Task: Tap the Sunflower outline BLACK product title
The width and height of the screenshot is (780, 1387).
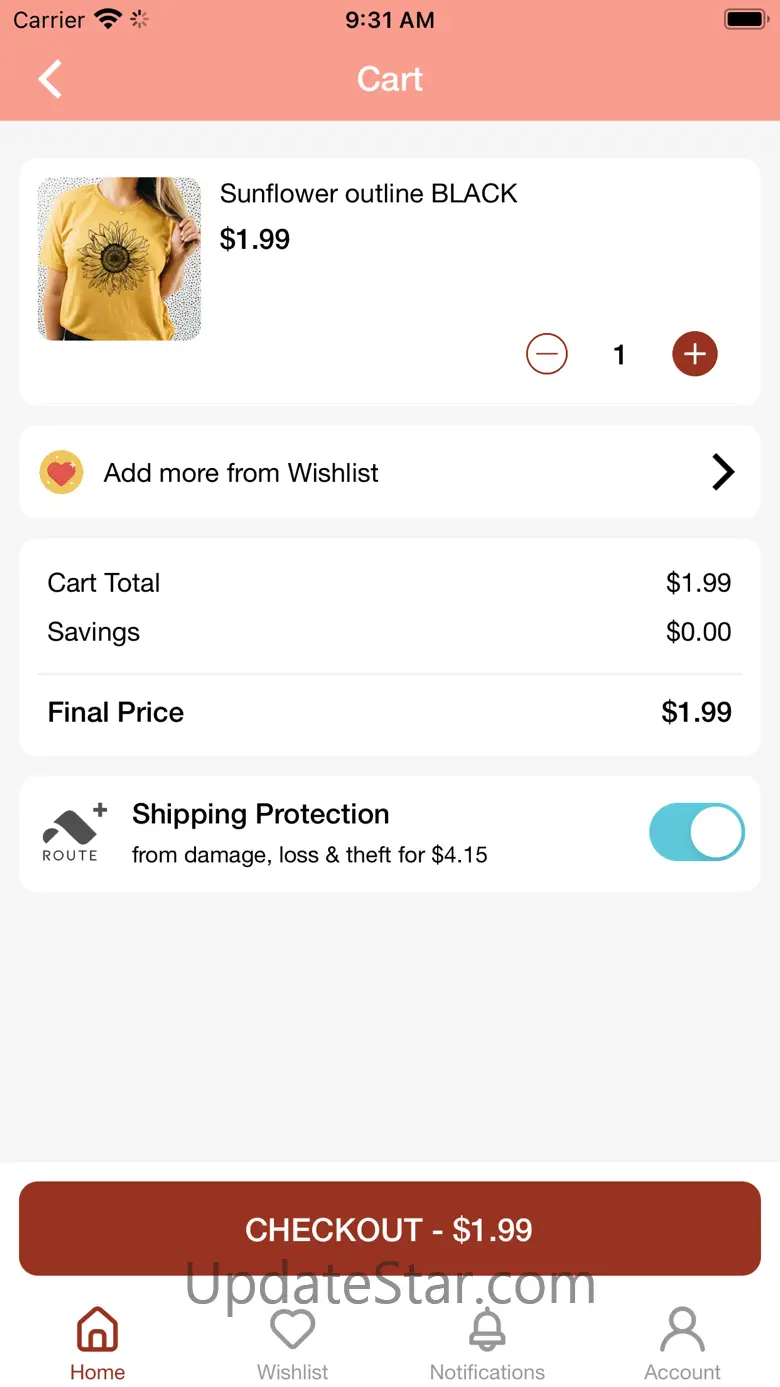Action: 368,194
